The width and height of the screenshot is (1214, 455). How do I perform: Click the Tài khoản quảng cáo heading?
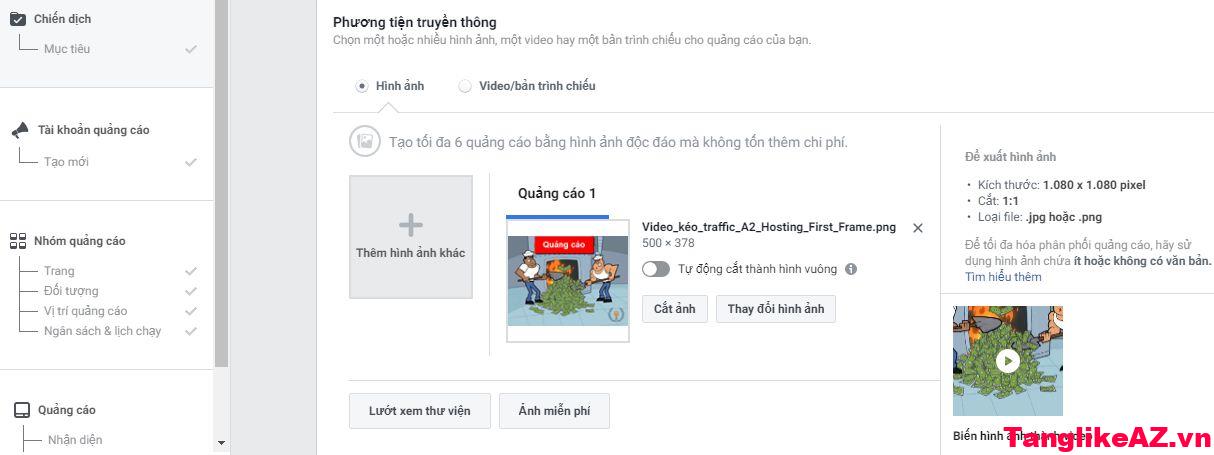pos(94,130)
